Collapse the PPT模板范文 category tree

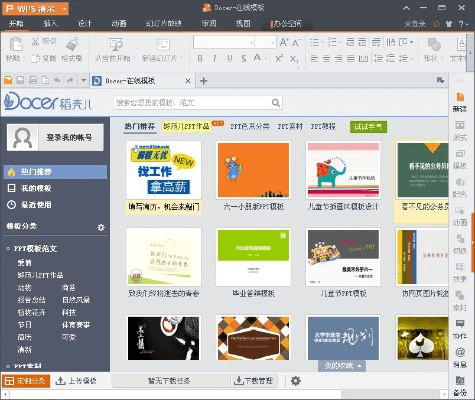pos(8,249)
